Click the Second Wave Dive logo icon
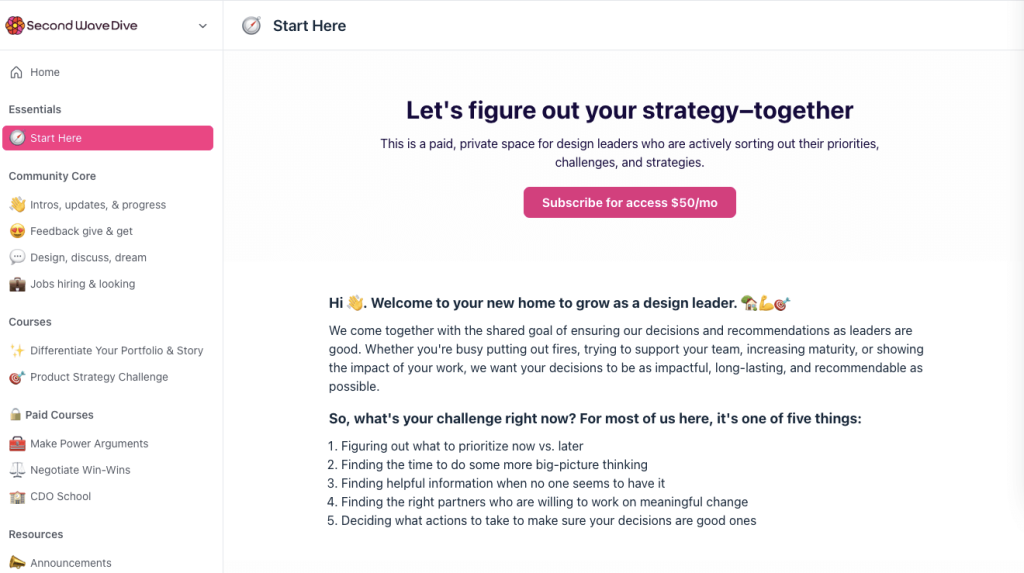The image size is (1024, 573). tap(15, 25)
